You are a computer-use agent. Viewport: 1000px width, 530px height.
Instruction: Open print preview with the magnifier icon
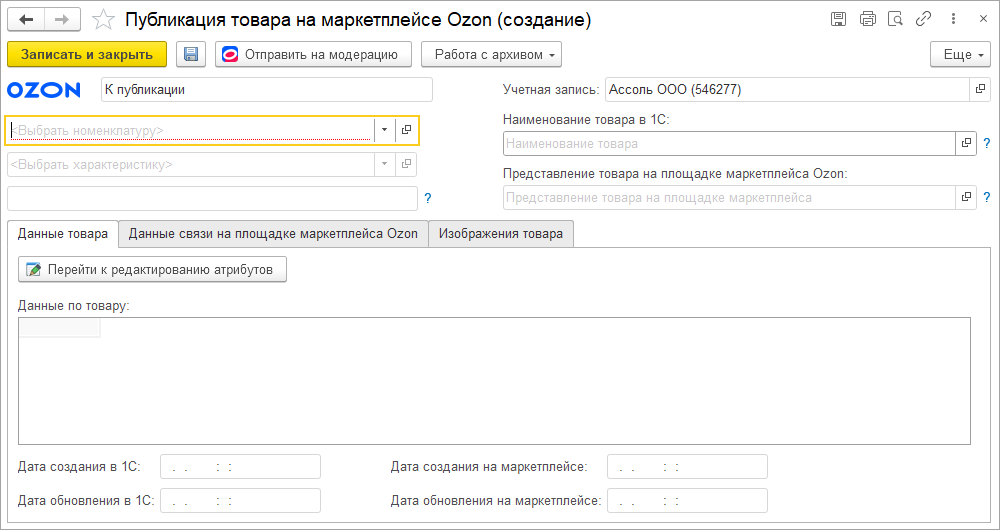[895, 19]
